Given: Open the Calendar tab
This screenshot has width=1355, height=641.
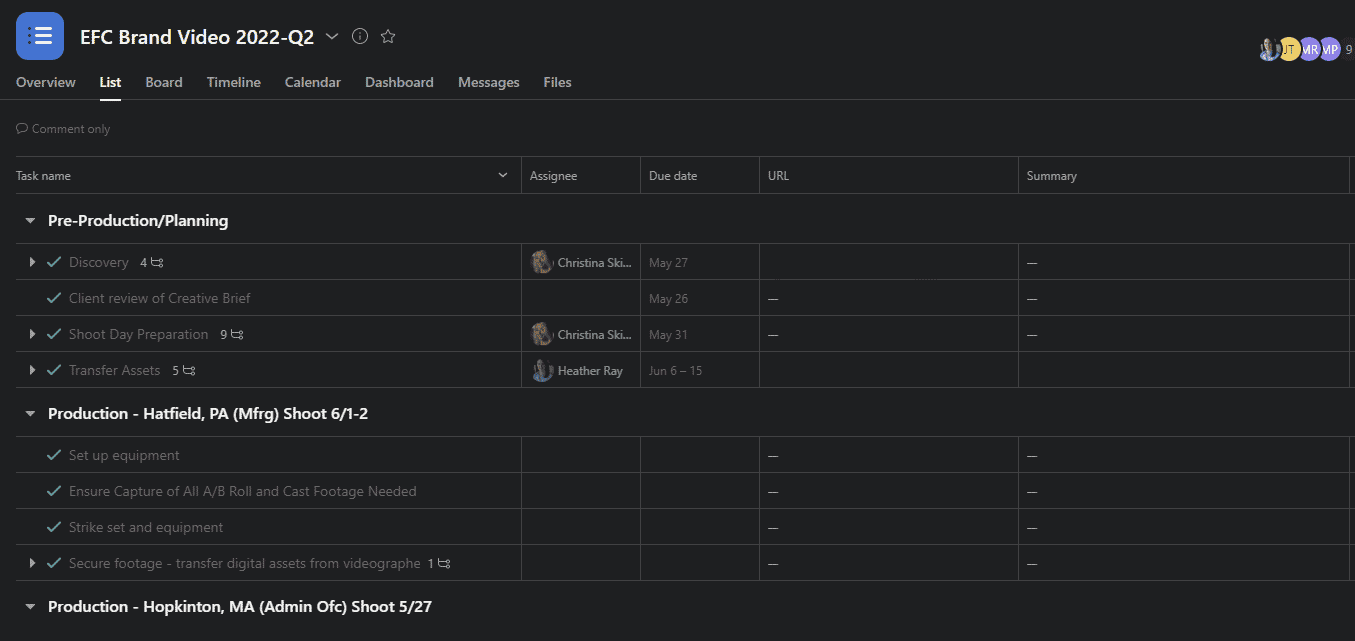Looking at the screenshot, I should coord(313,82).
